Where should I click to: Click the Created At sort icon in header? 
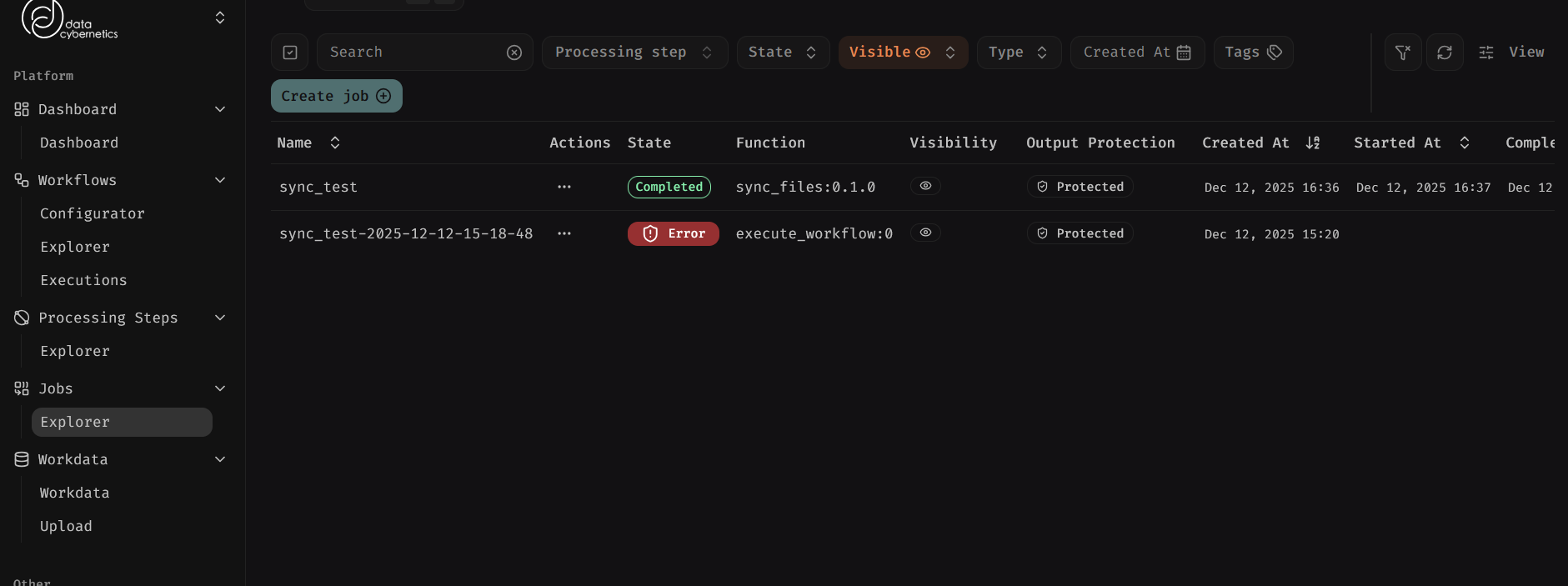pos(1313,143)
